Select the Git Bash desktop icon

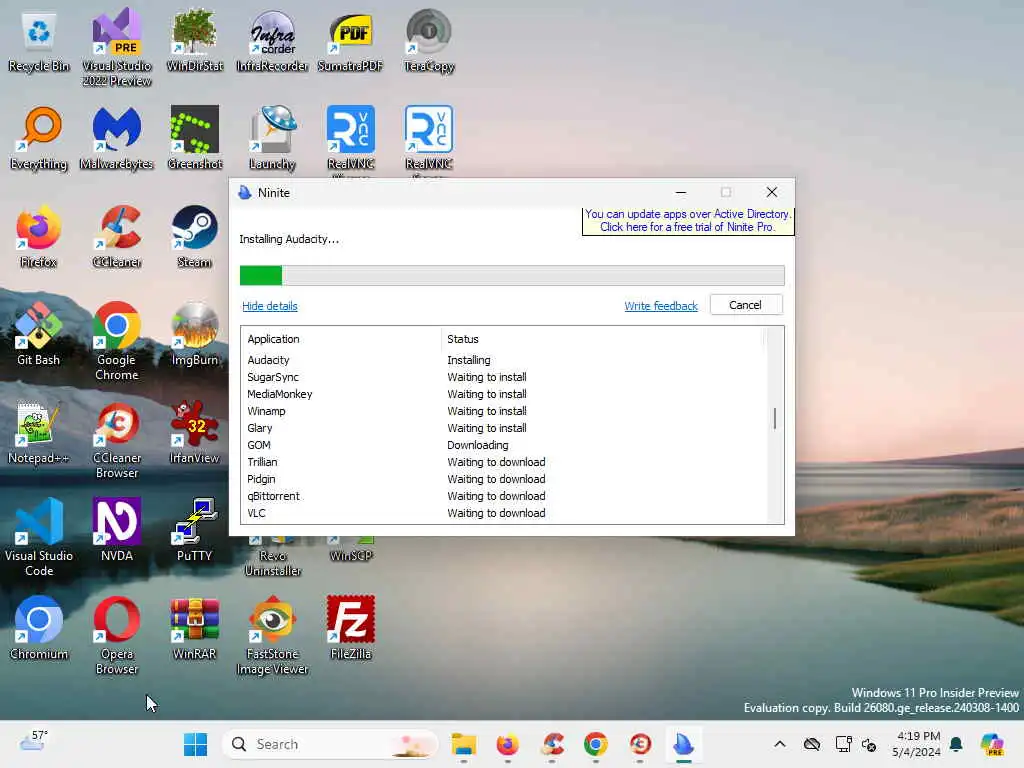(39, 334)
